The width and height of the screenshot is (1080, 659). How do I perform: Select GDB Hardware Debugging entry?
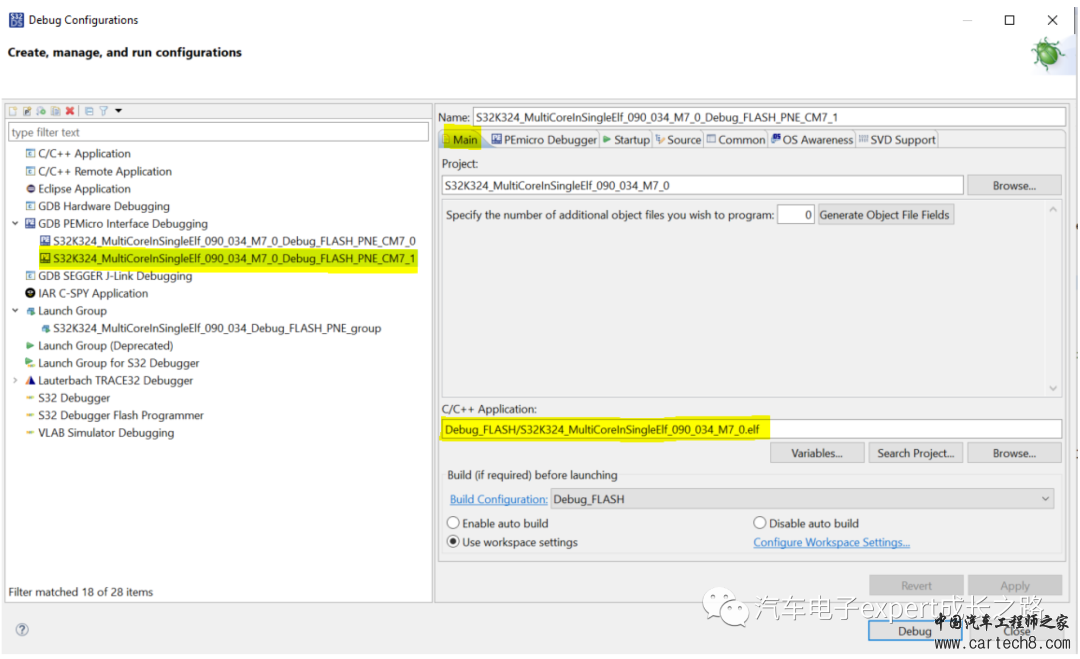click(103, 206)
